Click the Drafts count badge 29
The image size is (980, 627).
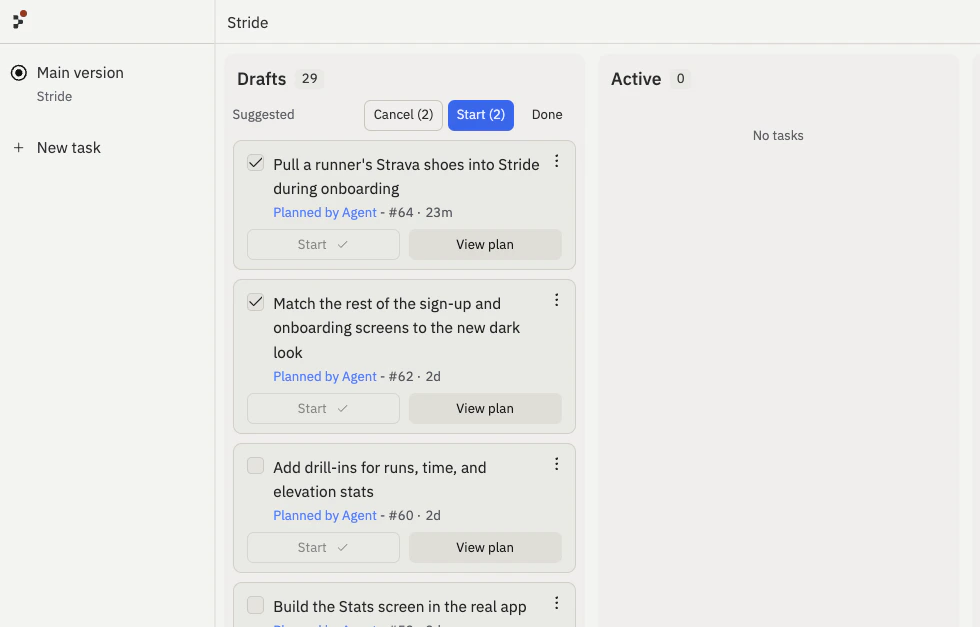point(309,79)
